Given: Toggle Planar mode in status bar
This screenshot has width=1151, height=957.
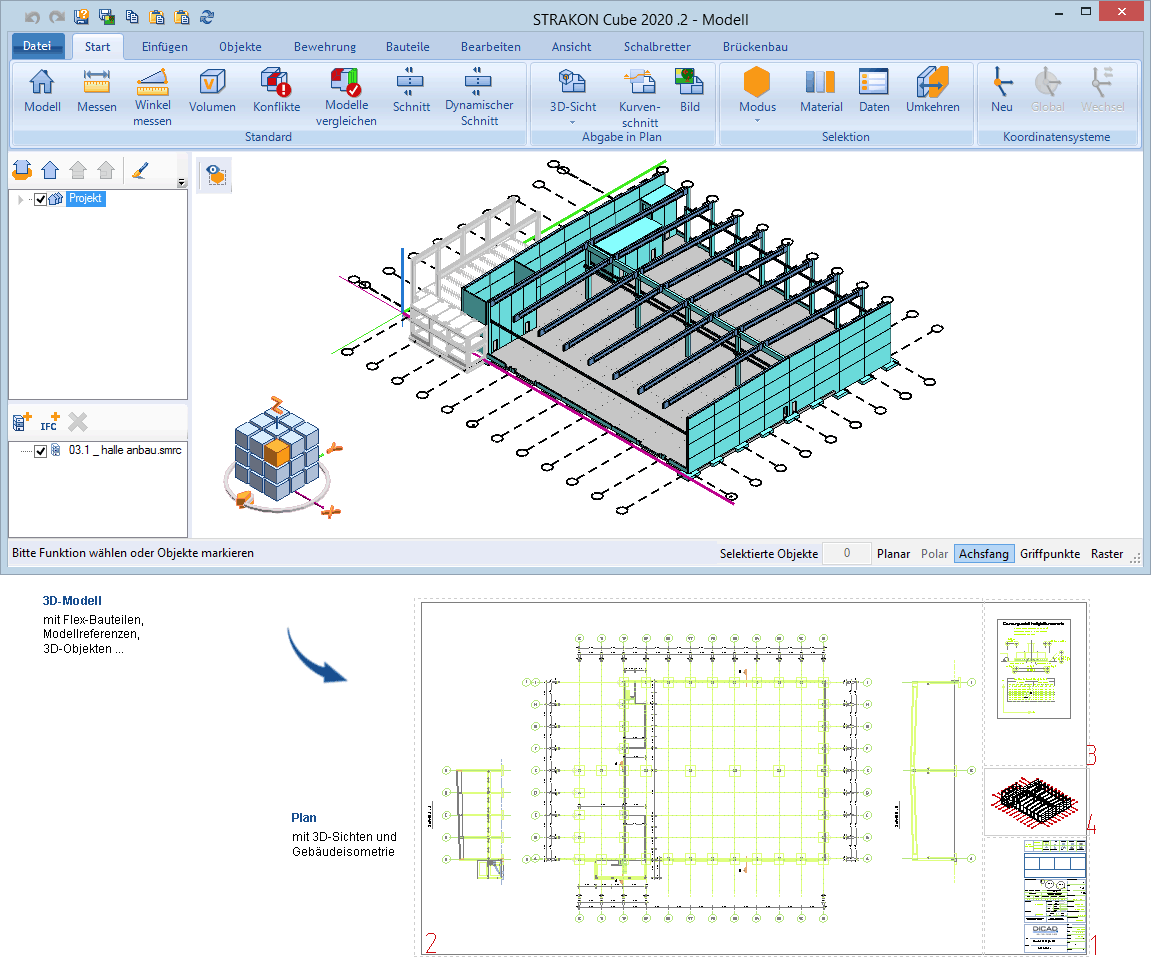Looking at the screenshot, I should click(x=893, y=554).
